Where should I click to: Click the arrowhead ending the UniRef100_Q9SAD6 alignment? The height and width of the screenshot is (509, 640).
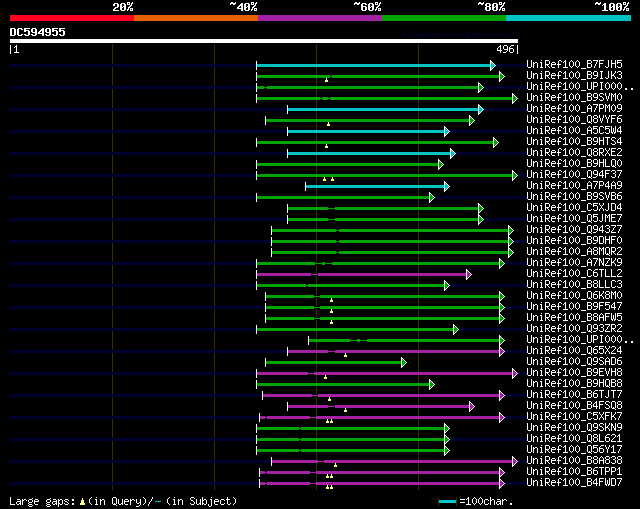(x=404, y=362)
